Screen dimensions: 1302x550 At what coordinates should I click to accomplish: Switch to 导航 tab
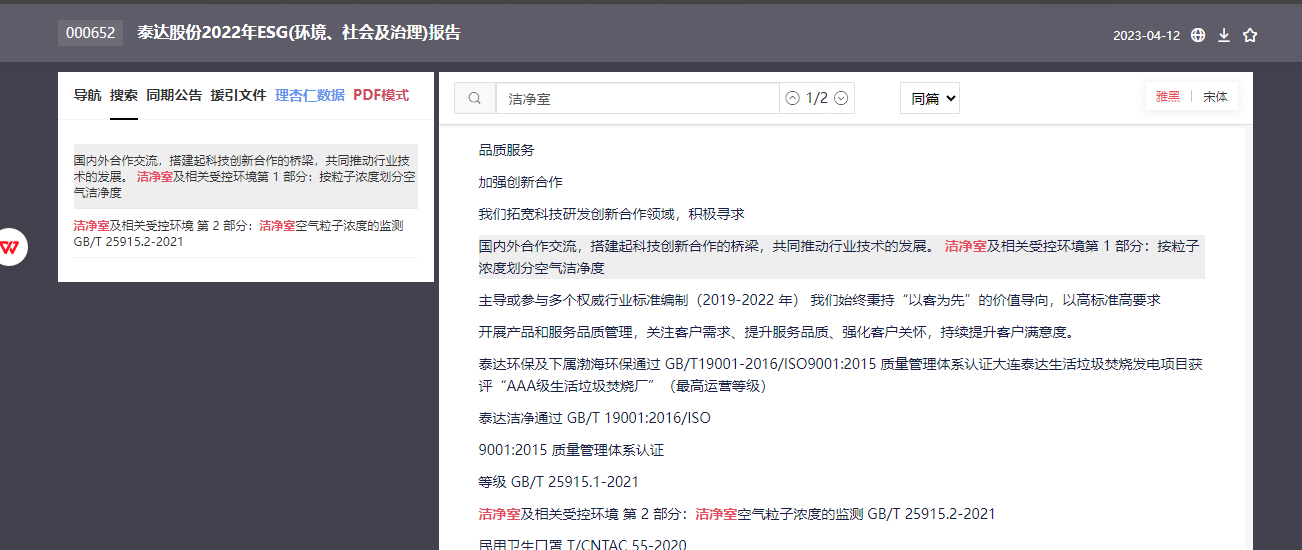[87, 95]
